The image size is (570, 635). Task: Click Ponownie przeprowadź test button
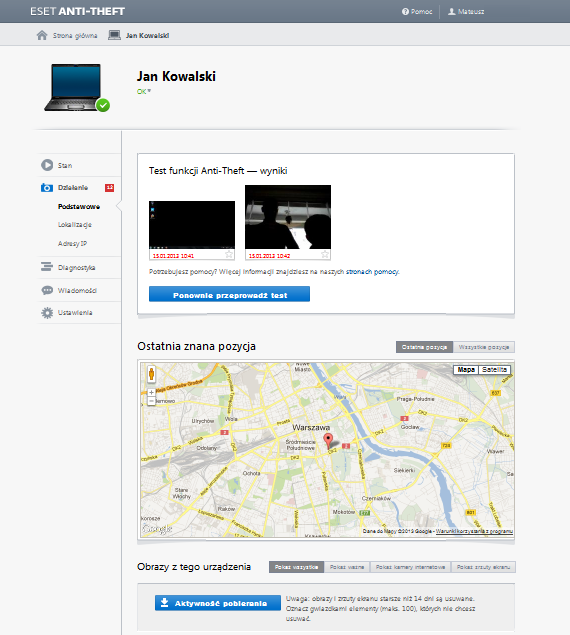pyautogui.click(x=229, y=294)
